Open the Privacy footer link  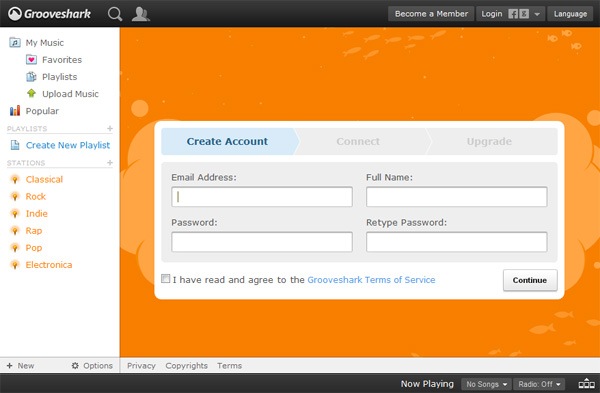click(141, 366)
